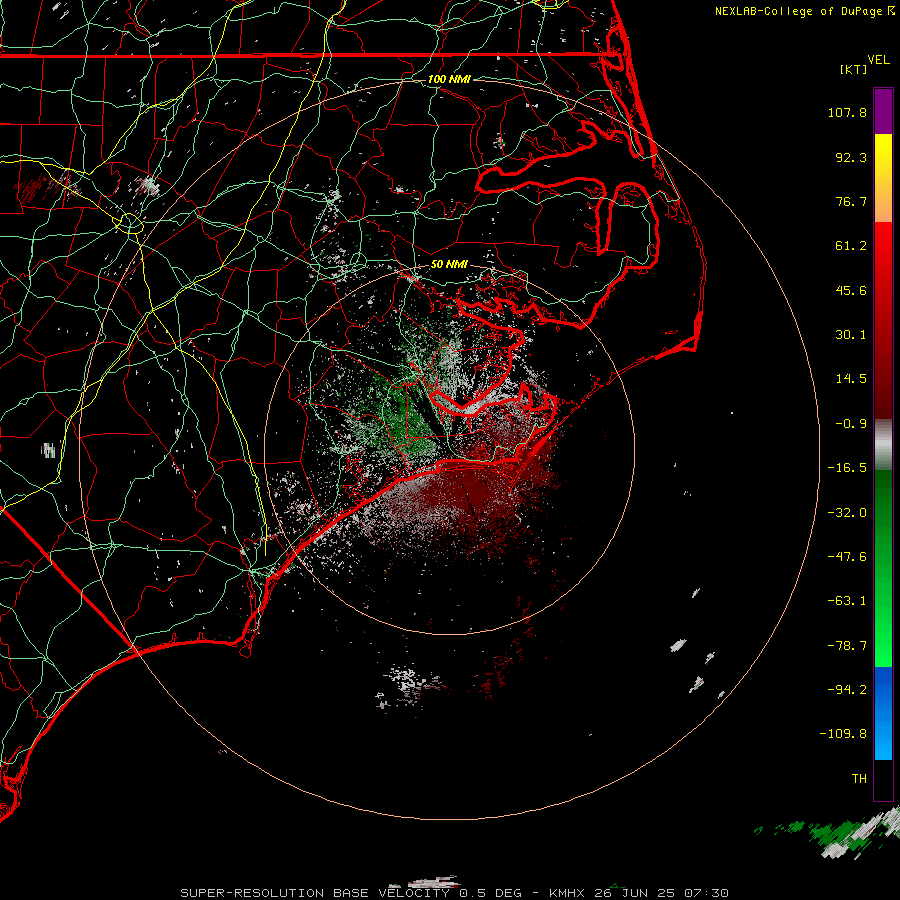
Task: Click the -16.5 legend value
Action: (847, 468)
